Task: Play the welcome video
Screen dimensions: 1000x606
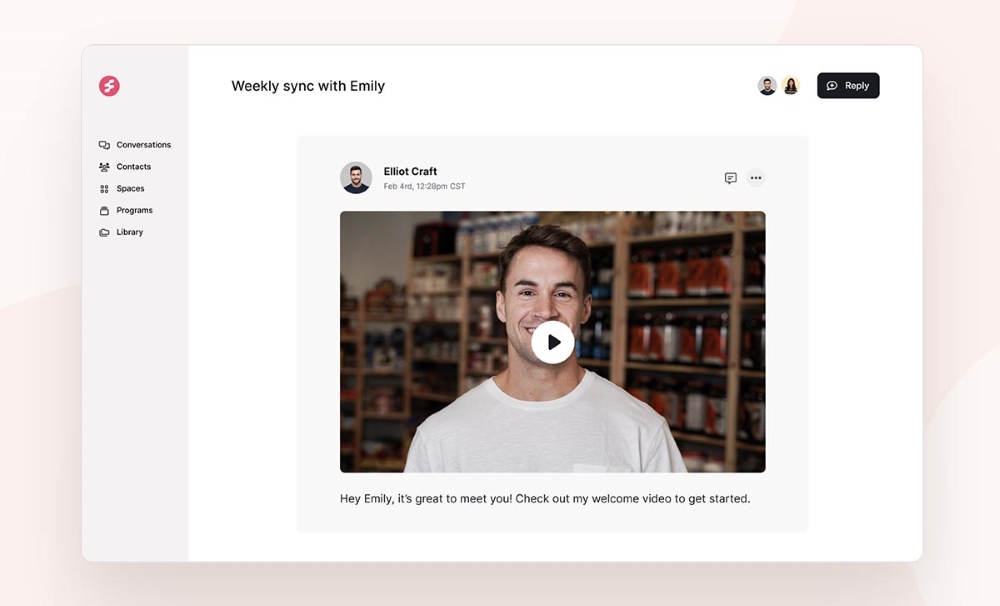Action: tap(552, 342)
